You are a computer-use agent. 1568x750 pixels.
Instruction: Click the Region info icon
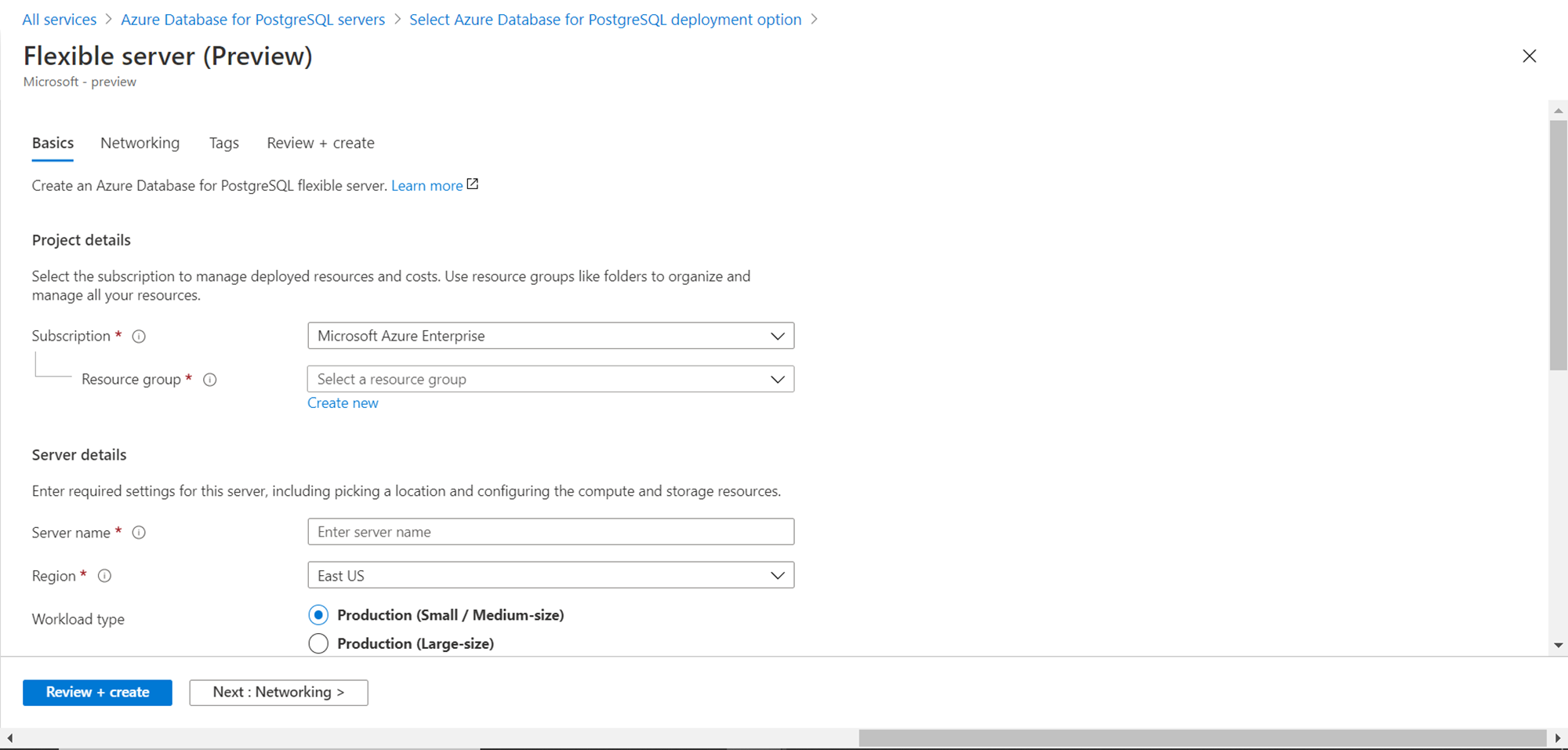point(104,576)
